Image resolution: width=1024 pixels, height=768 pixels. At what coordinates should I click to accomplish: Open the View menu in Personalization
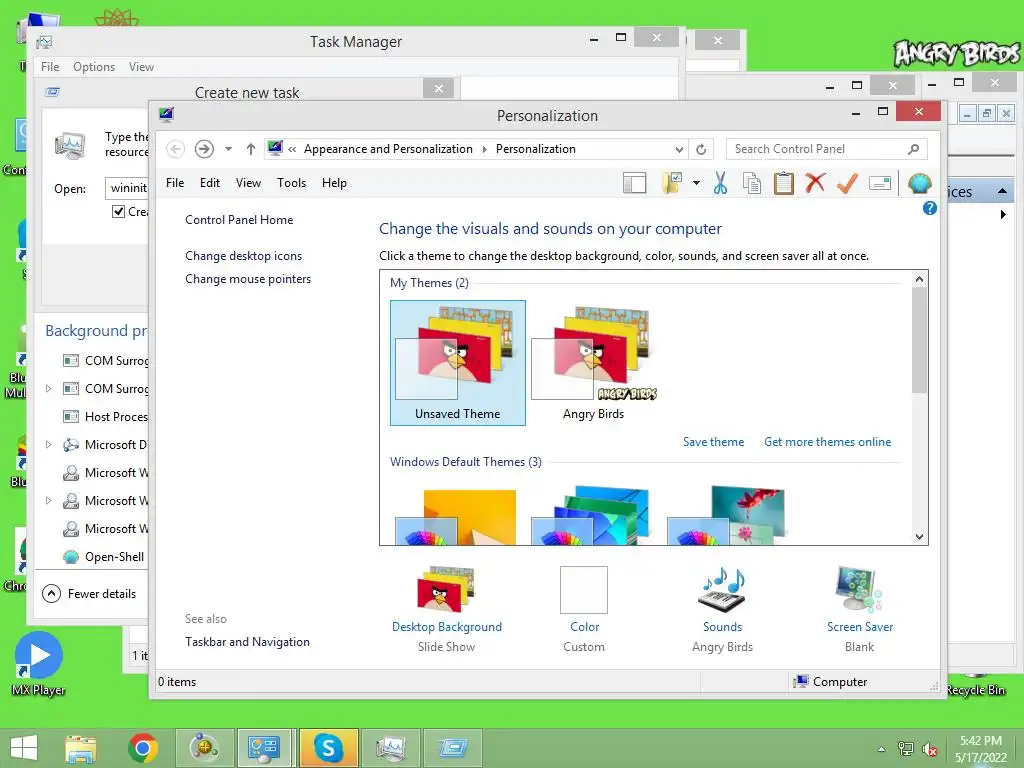[x=248, y=183]
